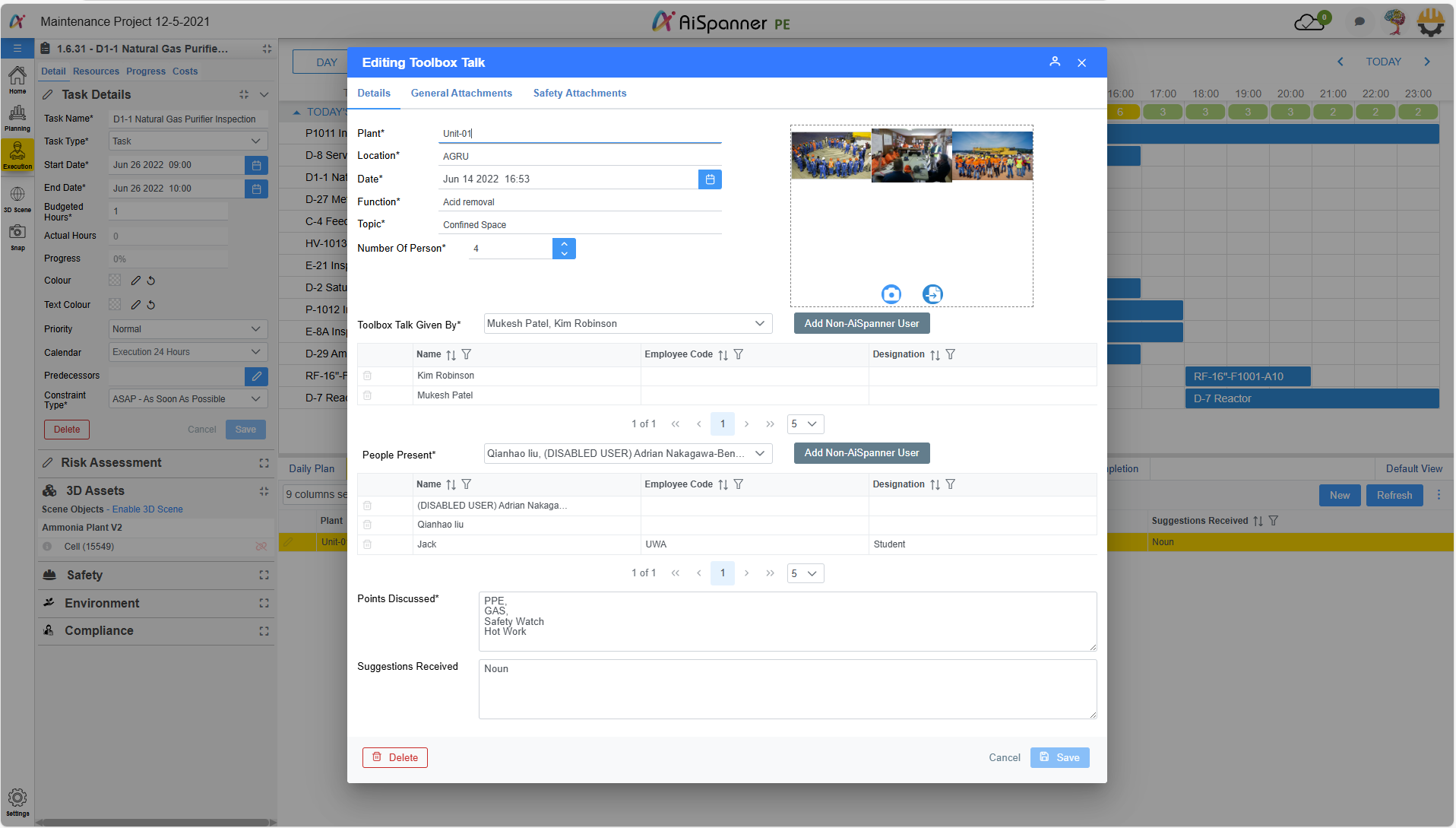Filter the Designation column in People Present table

[x=951, y=484]
